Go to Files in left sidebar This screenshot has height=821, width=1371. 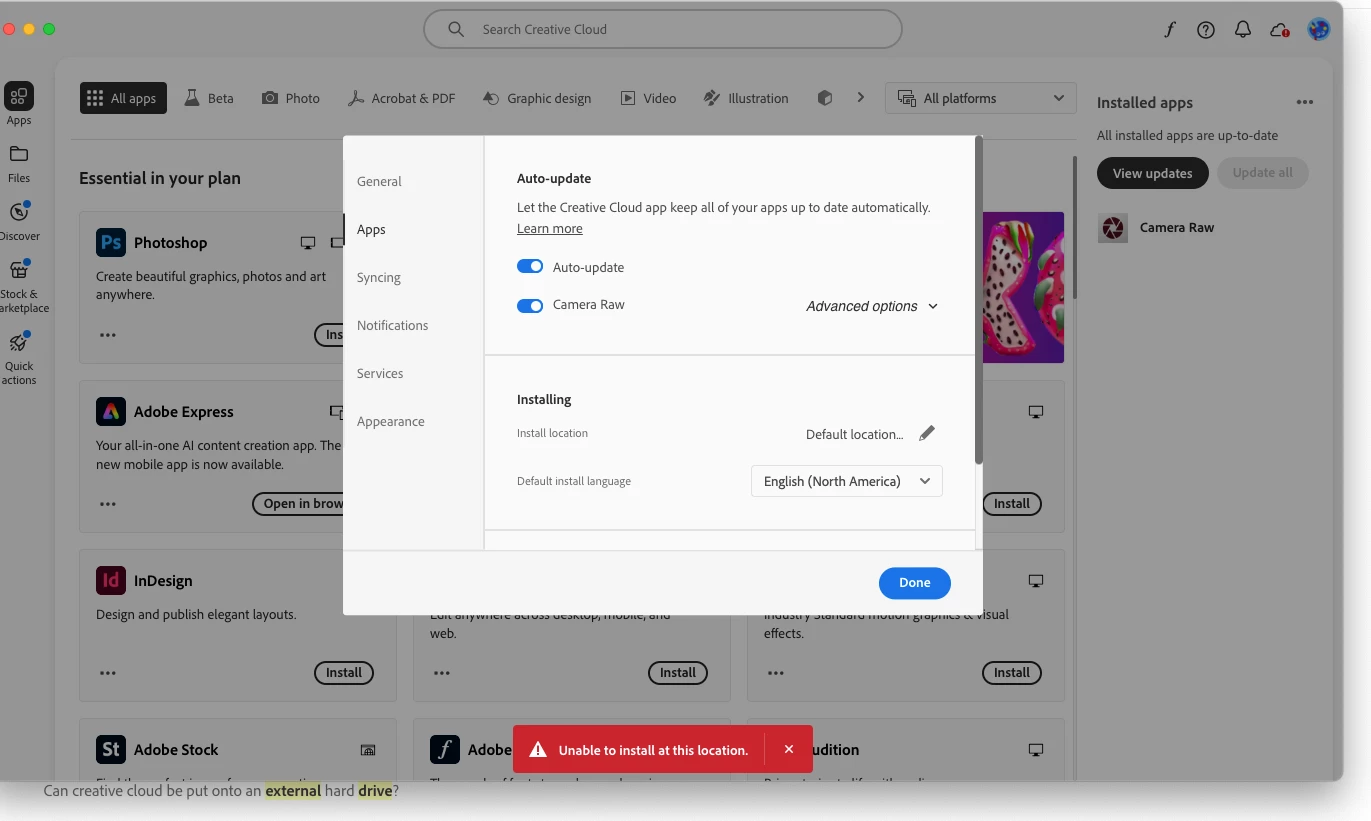19,163
